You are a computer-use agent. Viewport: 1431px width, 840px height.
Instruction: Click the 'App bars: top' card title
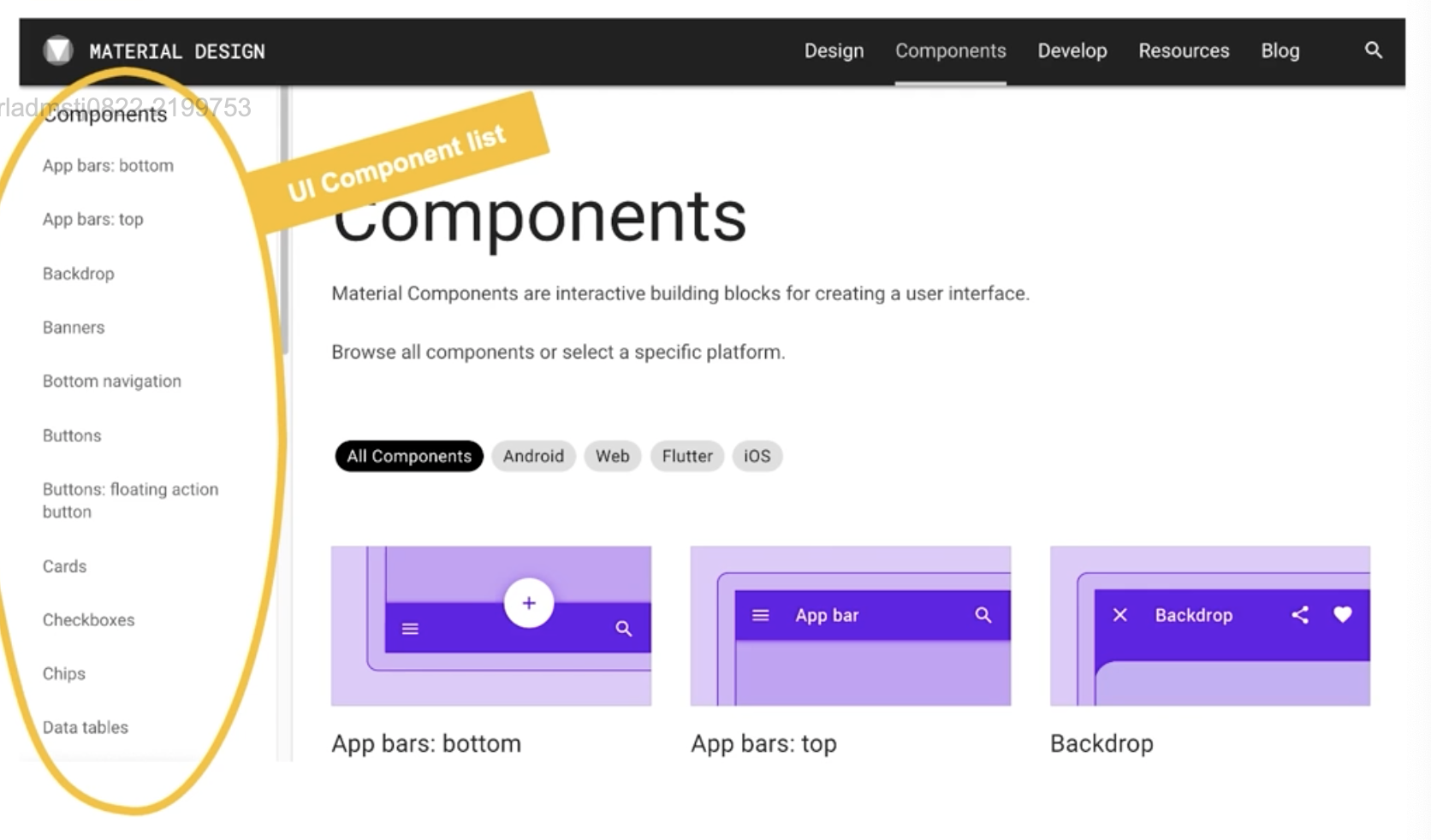(764, 743)
